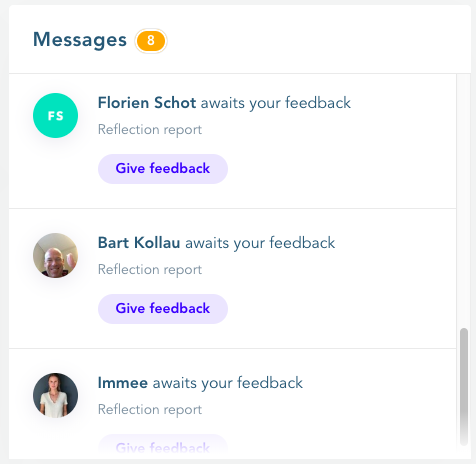Open Florien Schot's FS initials avatar
Screen dimensions: 476x464
[x=55, y=115]
